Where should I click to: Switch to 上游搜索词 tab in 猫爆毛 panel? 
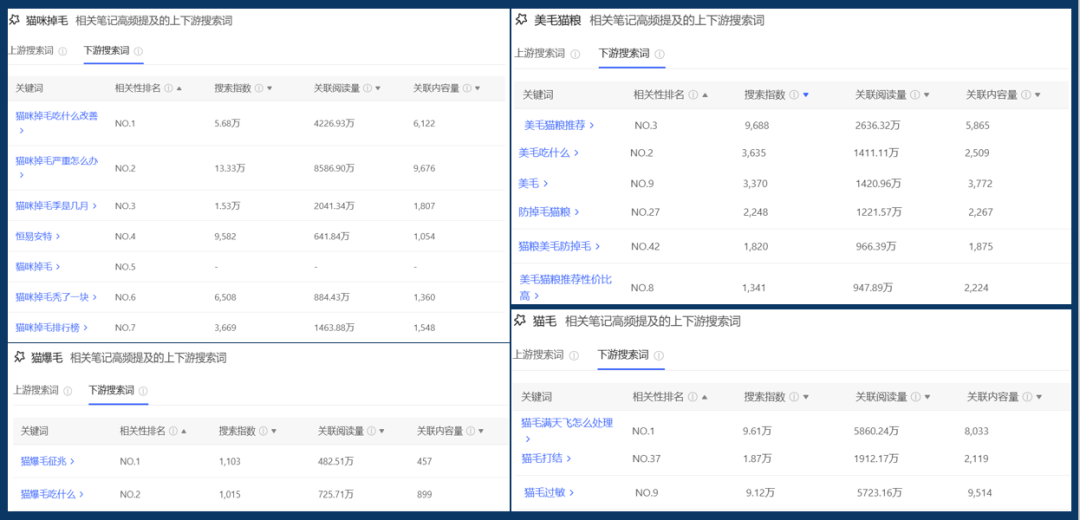(36, 391)
